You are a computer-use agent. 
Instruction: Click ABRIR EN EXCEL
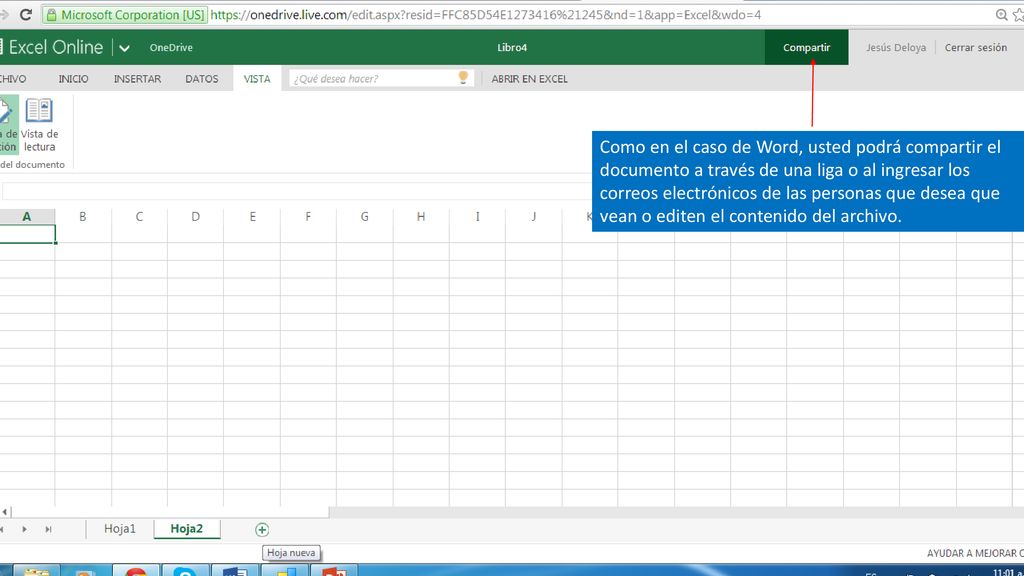pos(530,79)
